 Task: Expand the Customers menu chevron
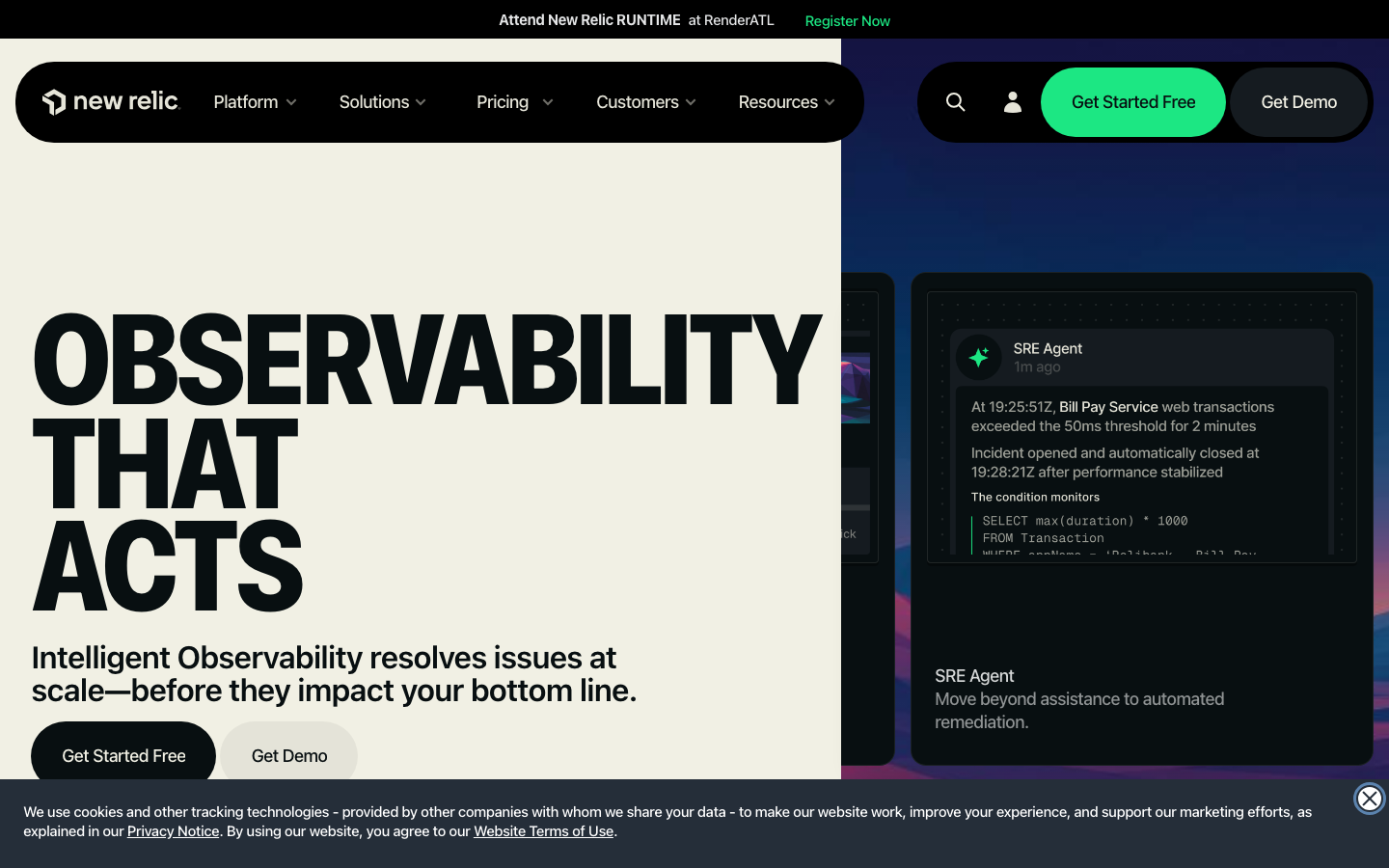point(691,102)
